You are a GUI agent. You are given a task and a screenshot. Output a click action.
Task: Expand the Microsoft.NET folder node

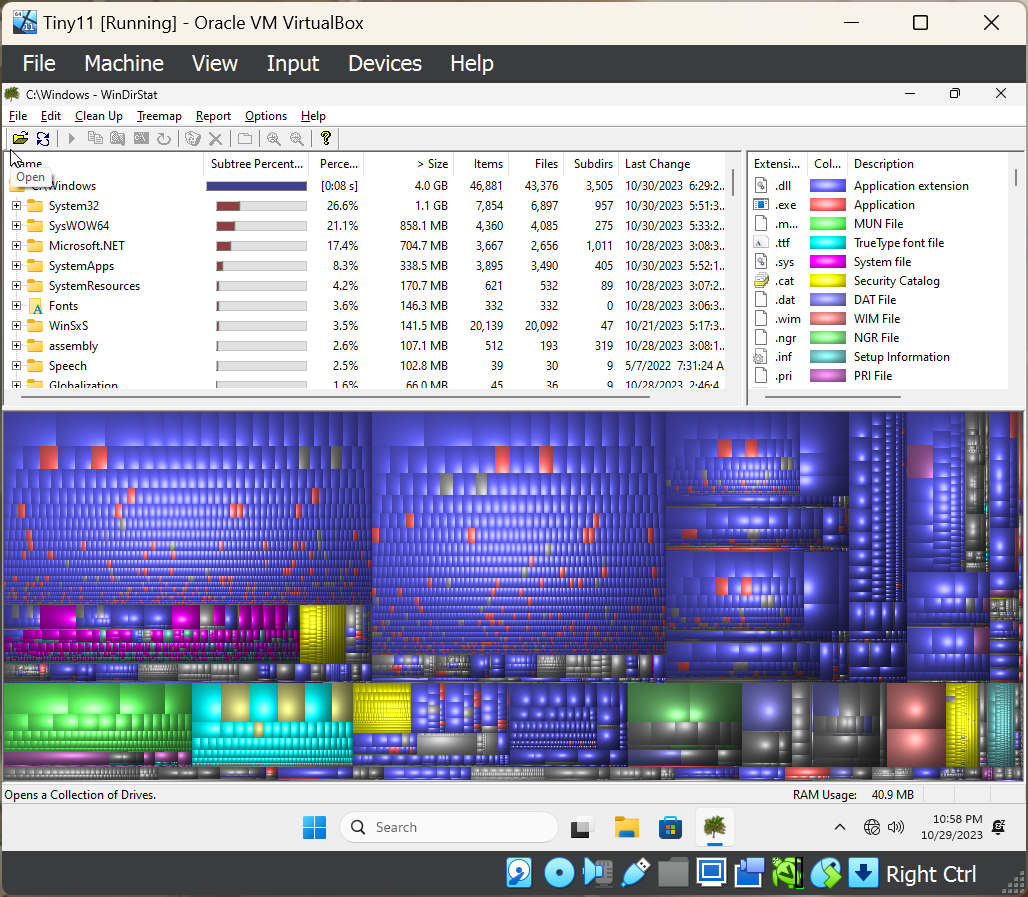(x=16, y=246)
